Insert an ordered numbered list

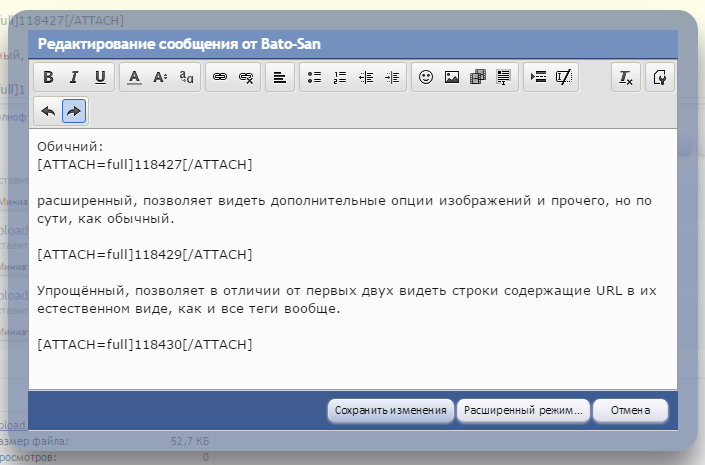pos(340,77)
